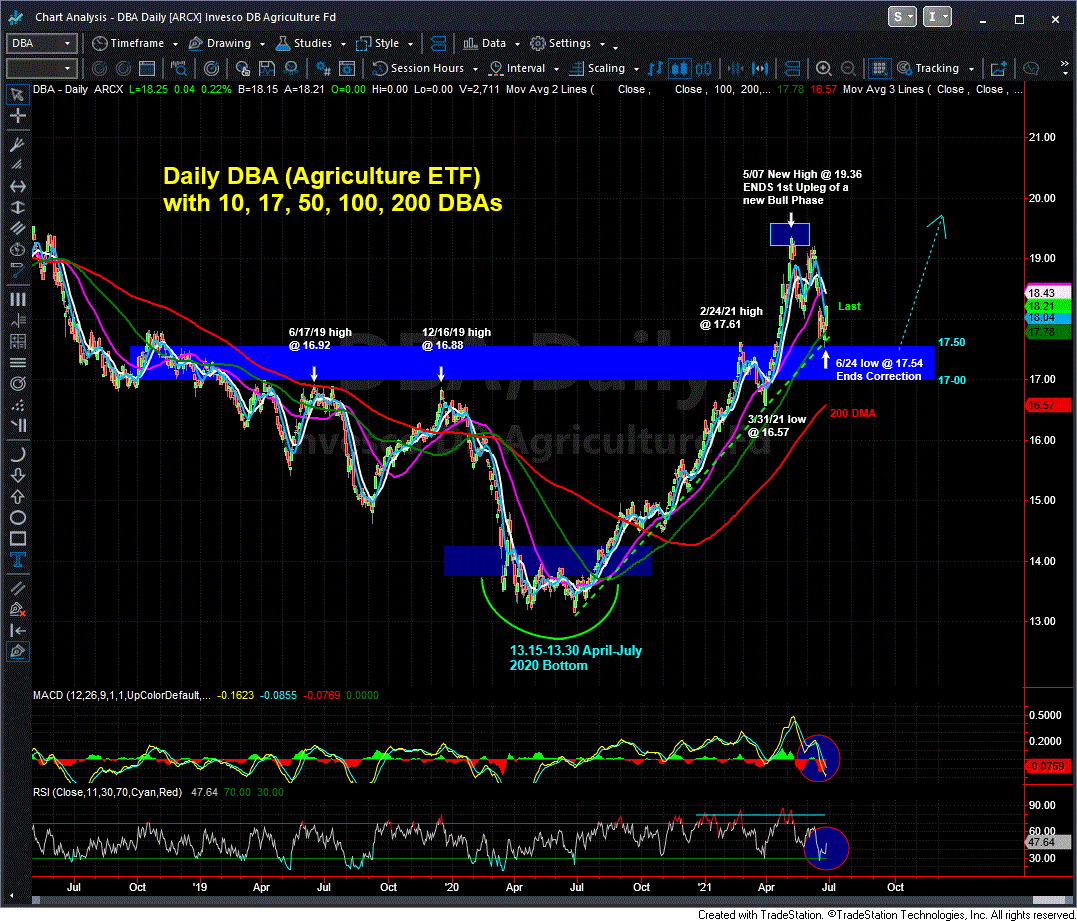Click the magnifier search chart icon
The width and height of the screenshot is (1077, 921).
(x=180, y=68)
